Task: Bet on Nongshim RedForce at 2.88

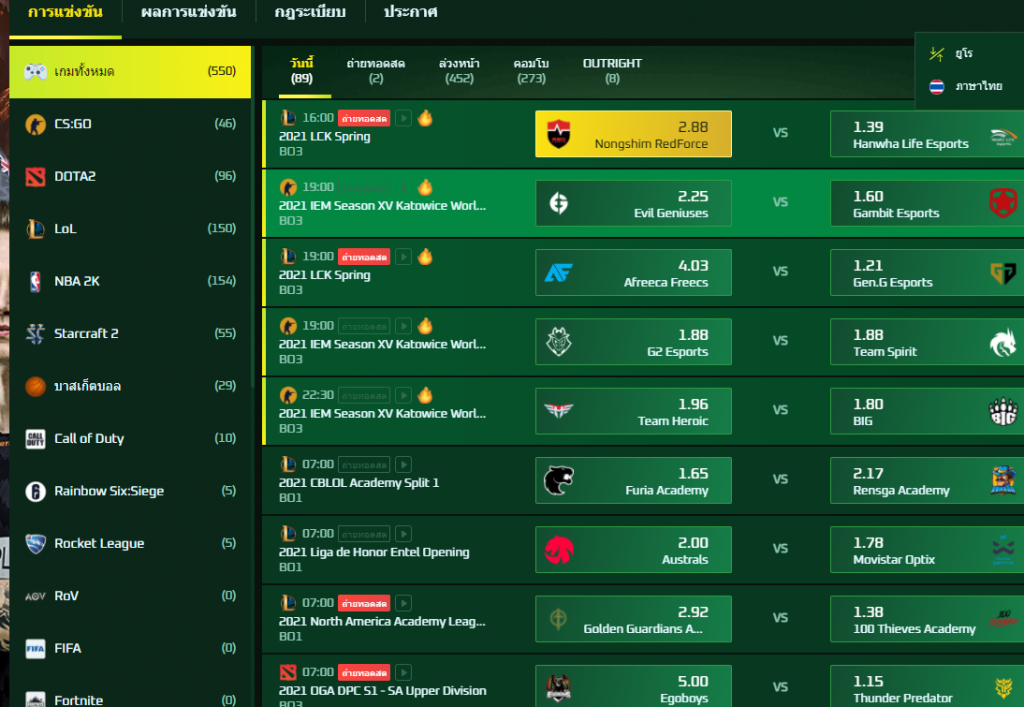Action: [x=633, y=134]
